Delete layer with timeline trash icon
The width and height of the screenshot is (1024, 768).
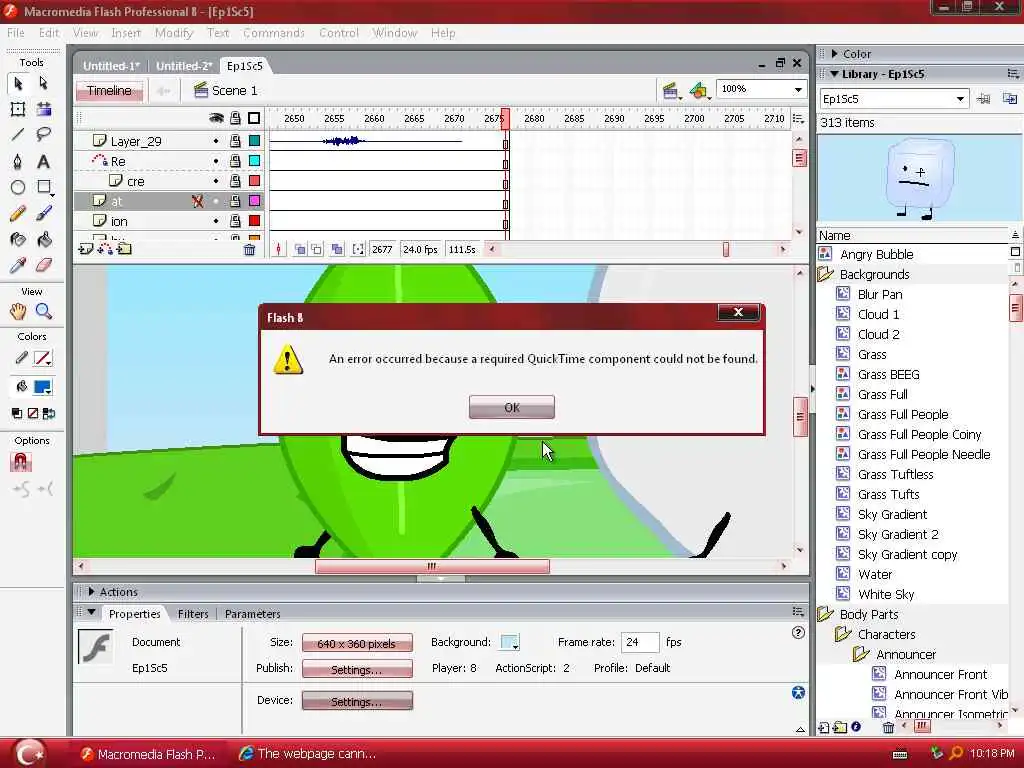249,249
